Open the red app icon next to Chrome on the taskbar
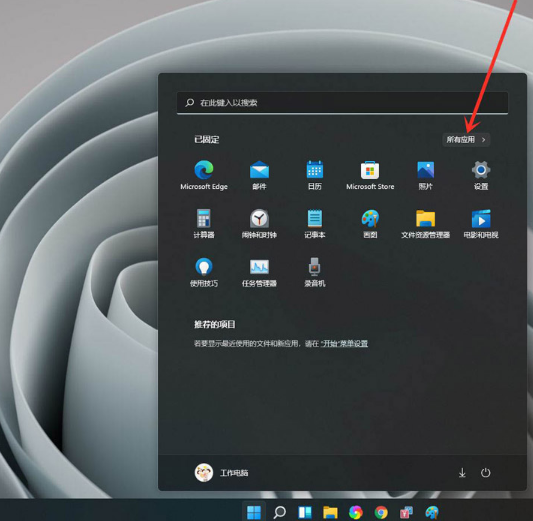Image resolution: width=533 pixels, height=521 pixels. coord(407,512)
